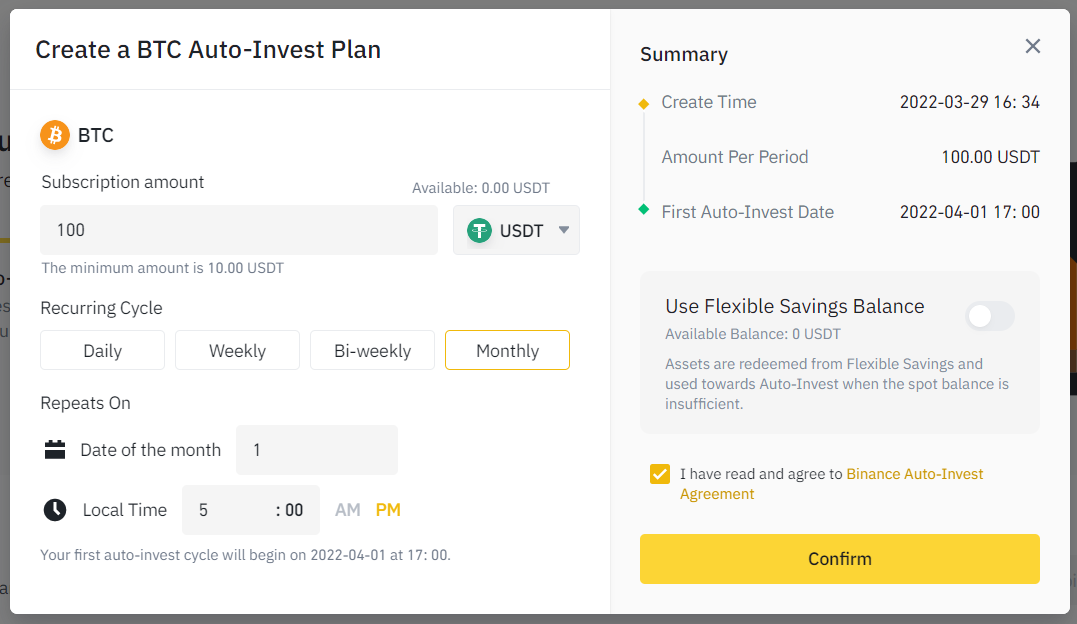Click the green Tether USDT icon
The height and width of the screenshot is (624, 1077).
click(x=480, y=231)
